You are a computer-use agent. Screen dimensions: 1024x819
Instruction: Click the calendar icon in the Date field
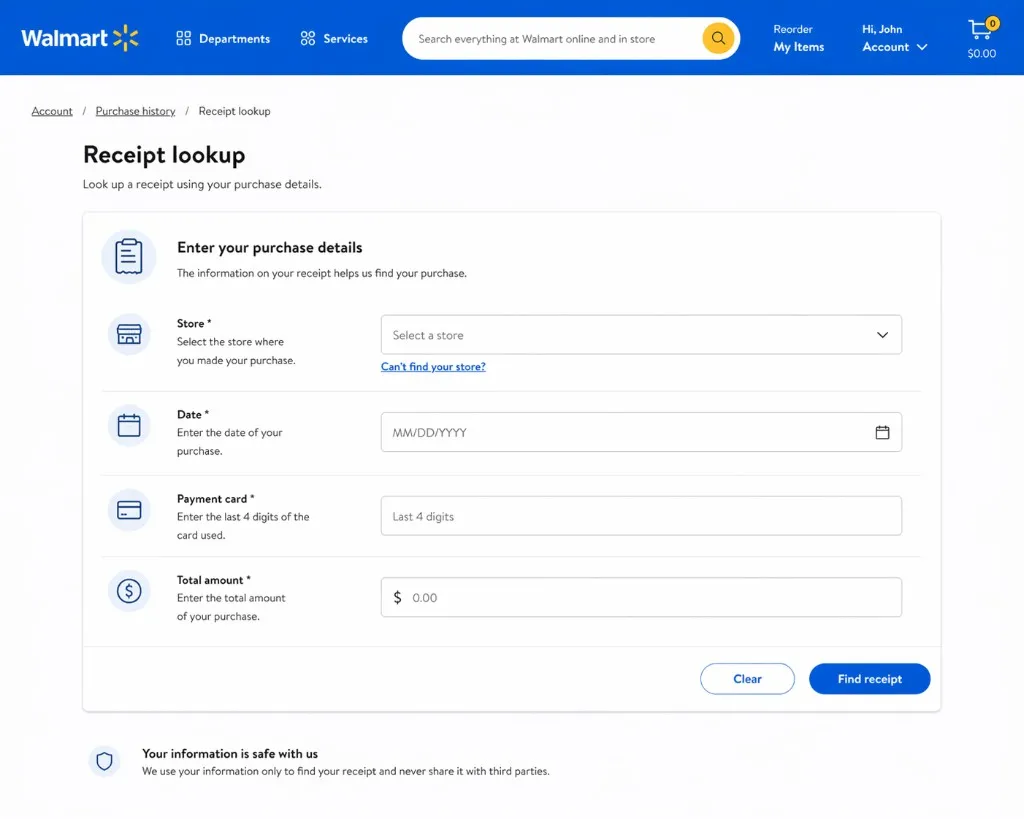[882, 432]
